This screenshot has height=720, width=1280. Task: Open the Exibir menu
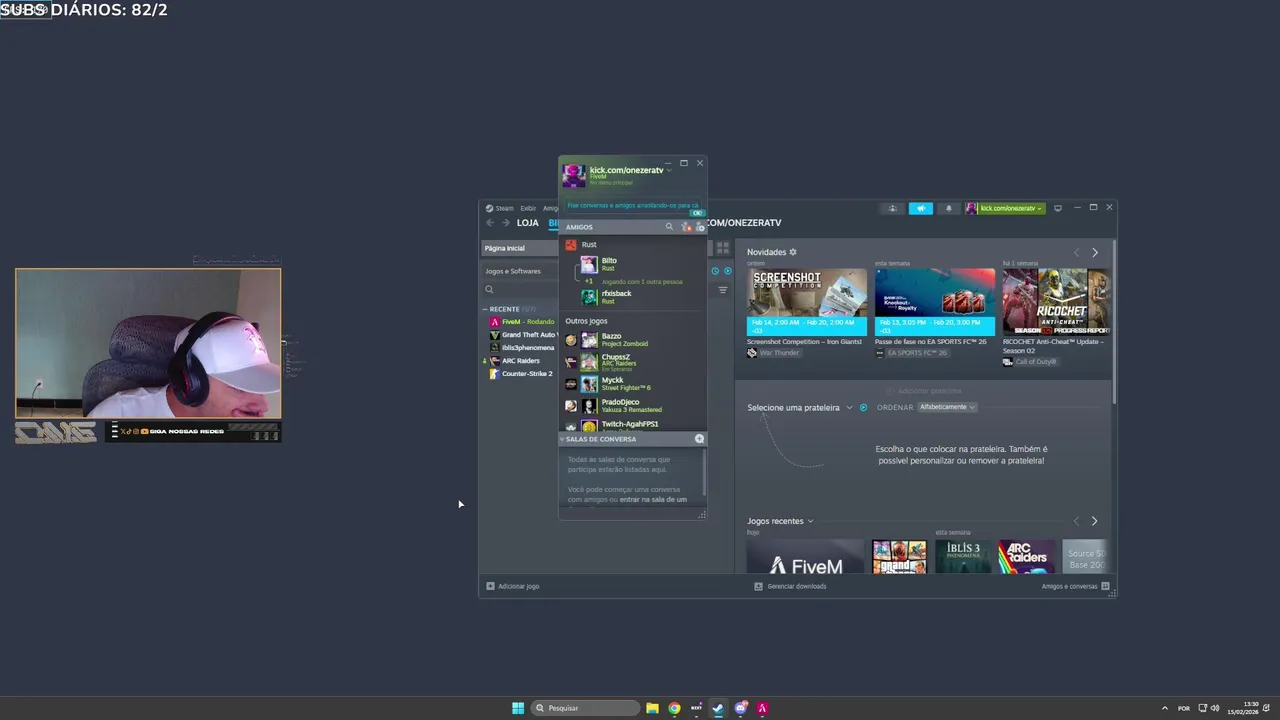coord(528,208)
